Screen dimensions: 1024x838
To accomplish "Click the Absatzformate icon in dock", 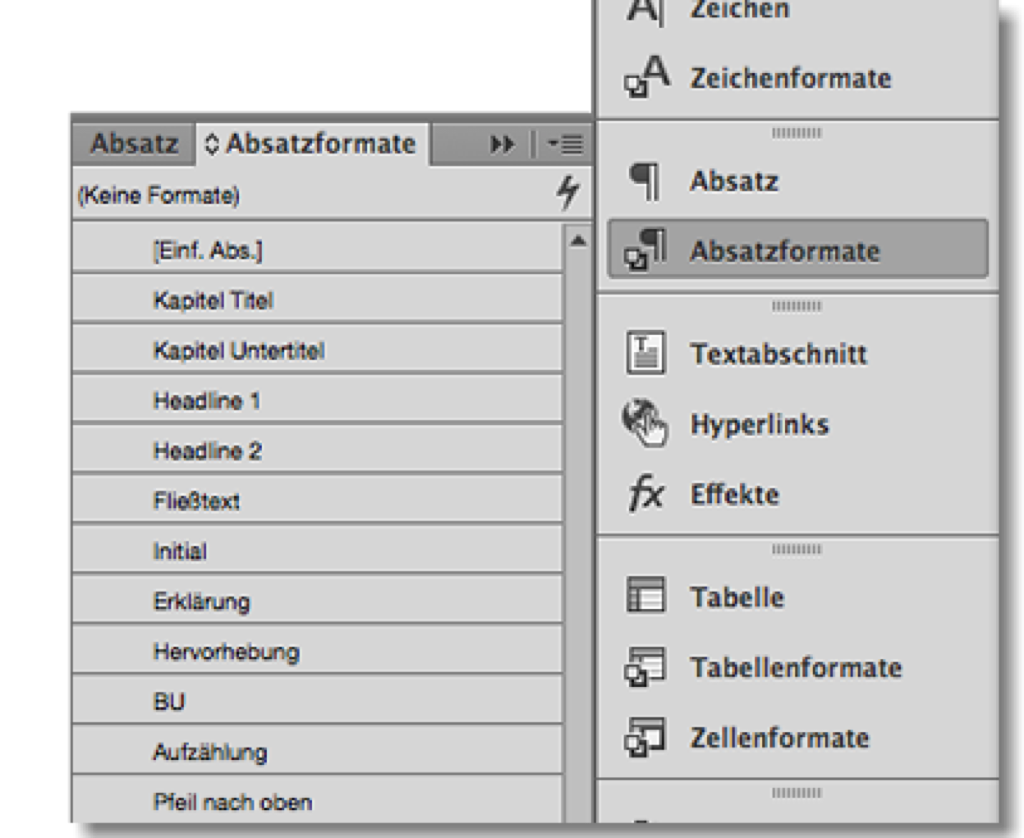I will pos(645,250).
